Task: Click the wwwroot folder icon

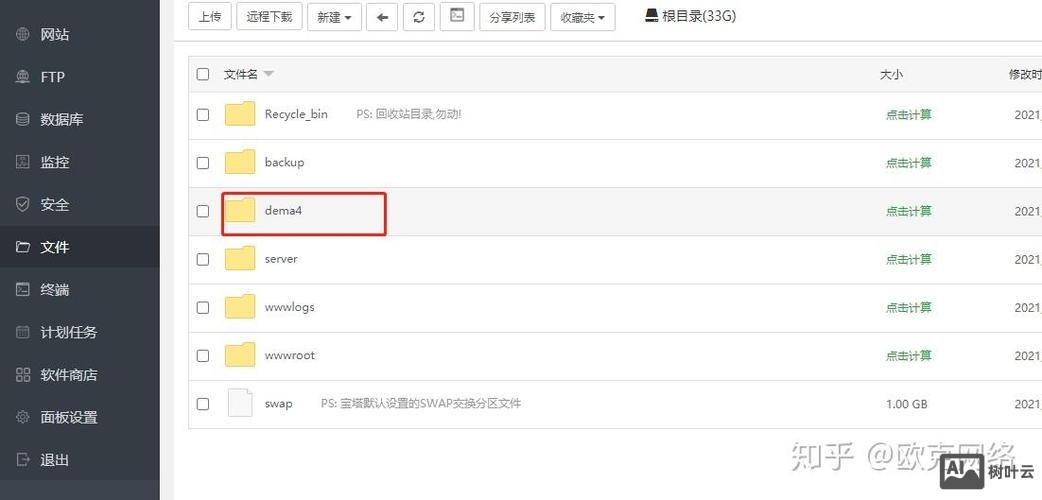Action: click(240, 354)
